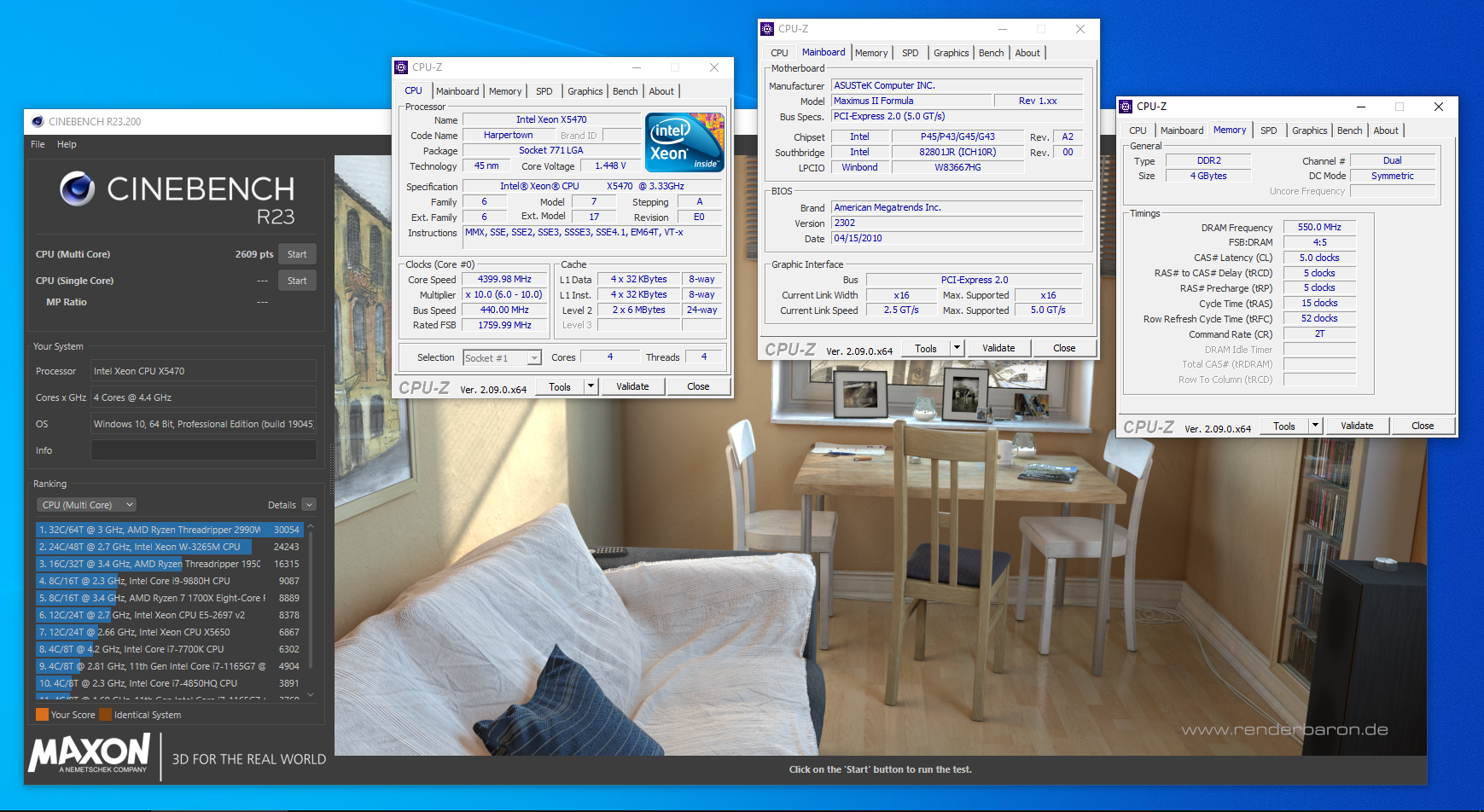Screen dimensions: 1484x812
Task: Click the Intel Xeon inside badge
Action: (684, 142)
